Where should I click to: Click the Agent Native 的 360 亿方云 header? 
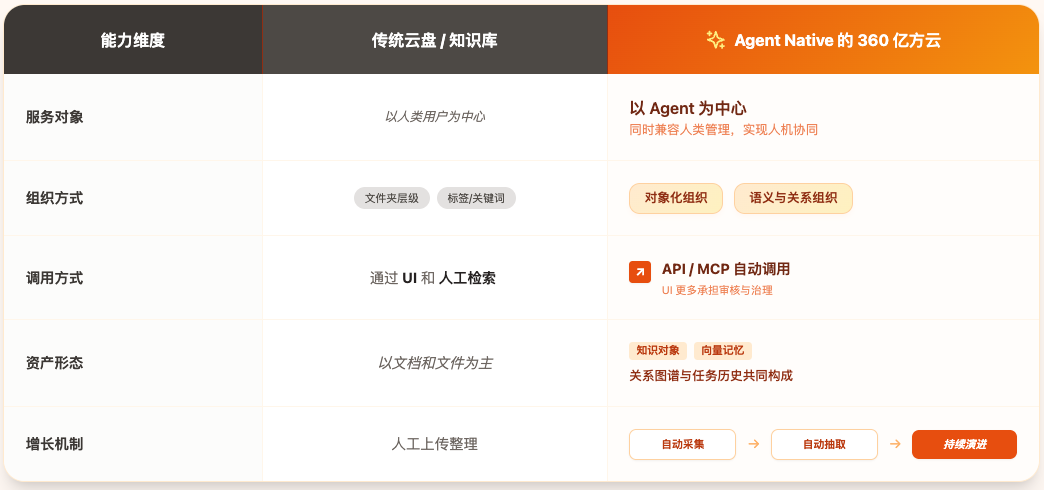pyautogui.click(x=837, y=40)
